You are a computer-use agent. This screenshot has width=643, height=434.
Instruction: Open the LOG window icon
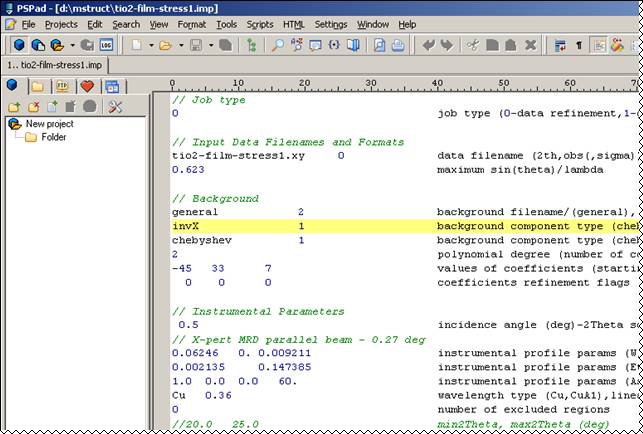(106, 45)
